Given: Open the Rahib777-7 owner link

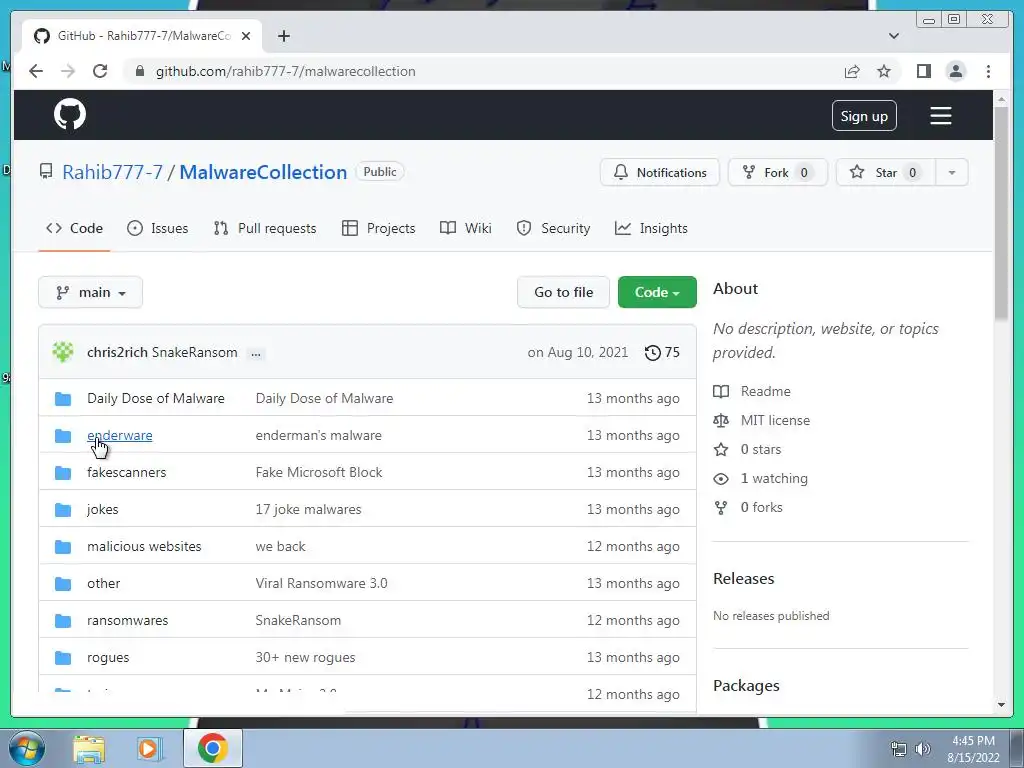Looking at the screenshot, I should (x=112, y=172).
